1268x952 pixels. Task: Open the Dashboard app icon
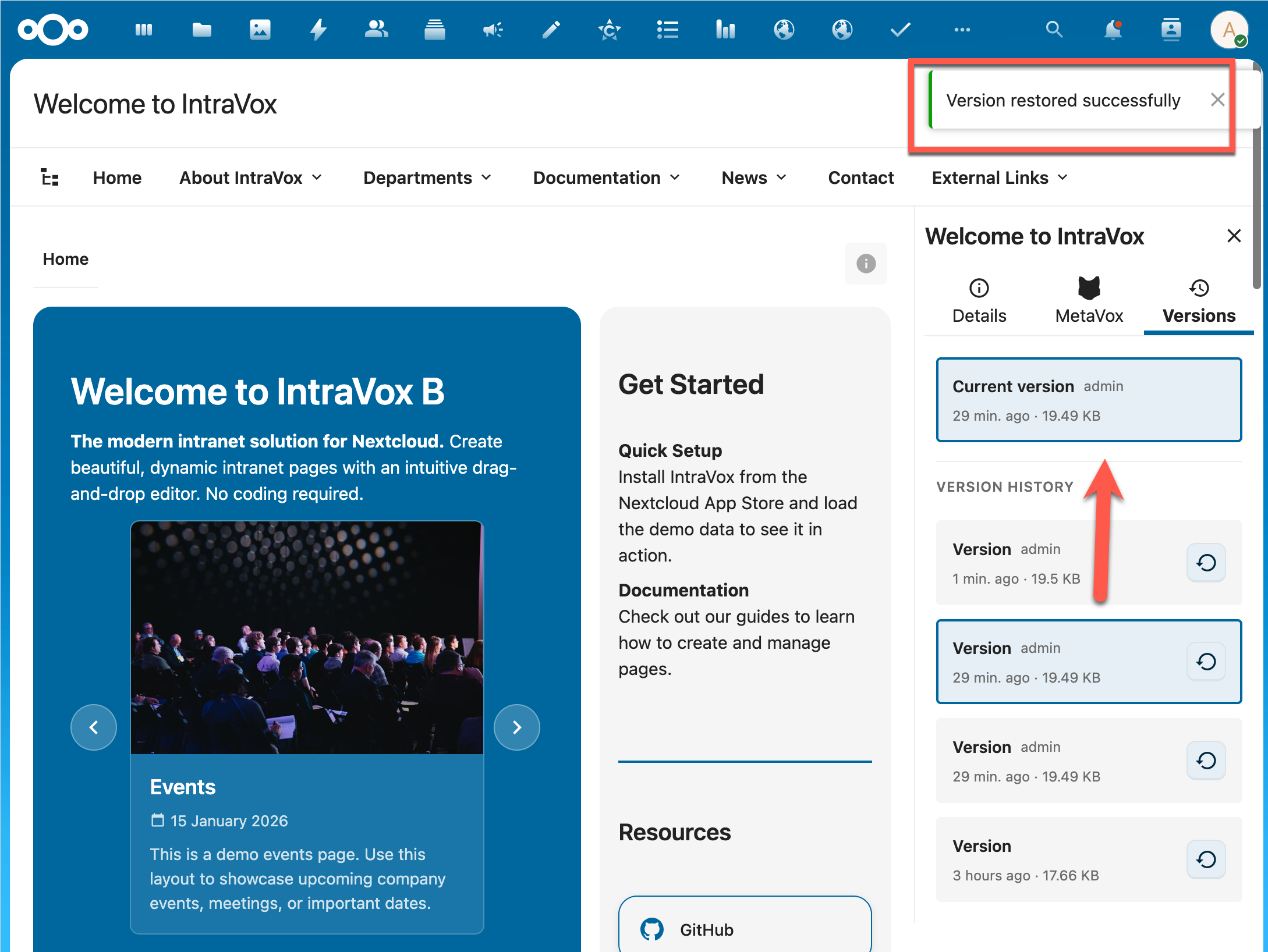click(143, 30)
